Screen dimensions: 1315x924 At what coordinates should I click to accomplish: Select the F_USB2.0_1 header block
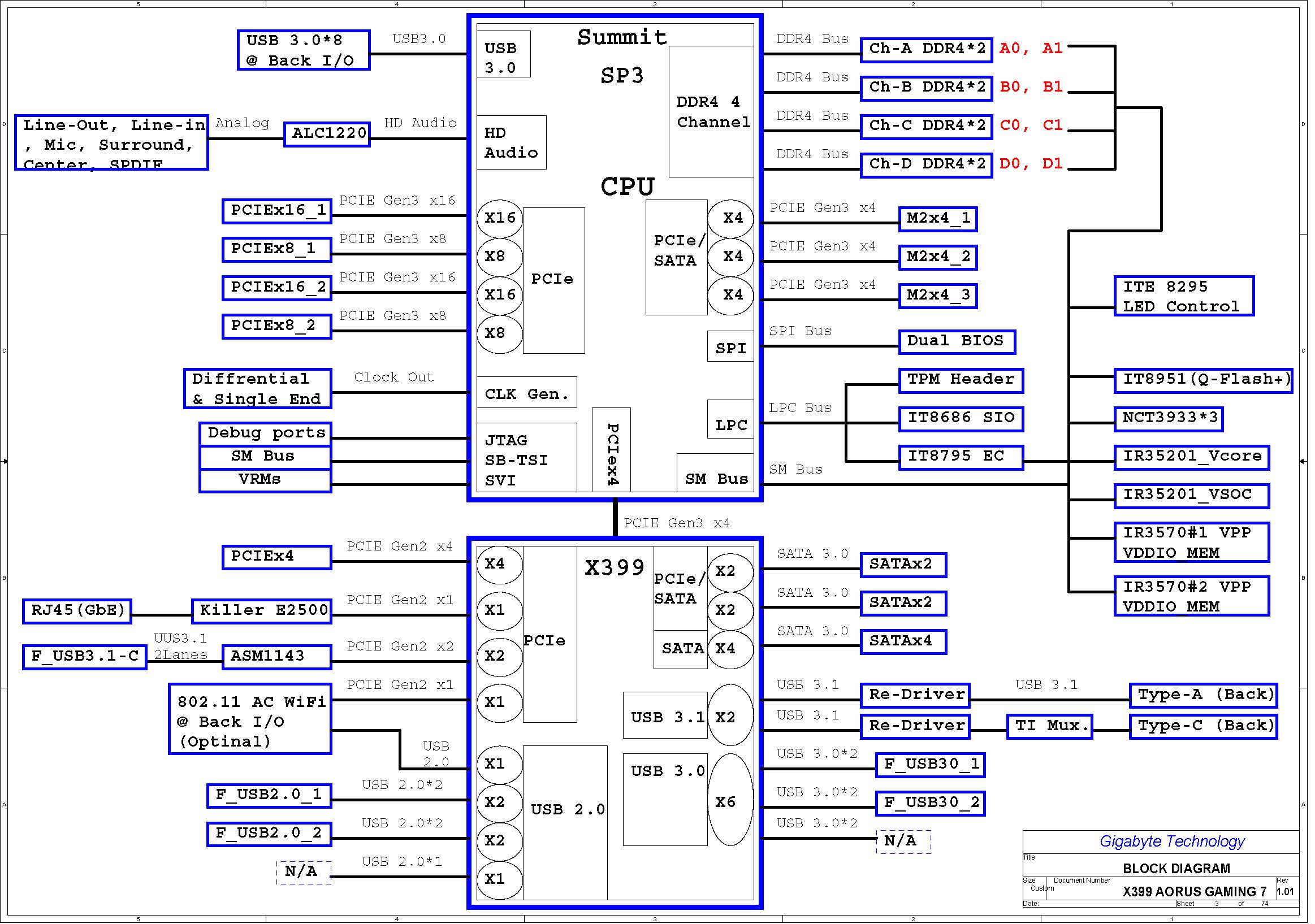[269, 796]
